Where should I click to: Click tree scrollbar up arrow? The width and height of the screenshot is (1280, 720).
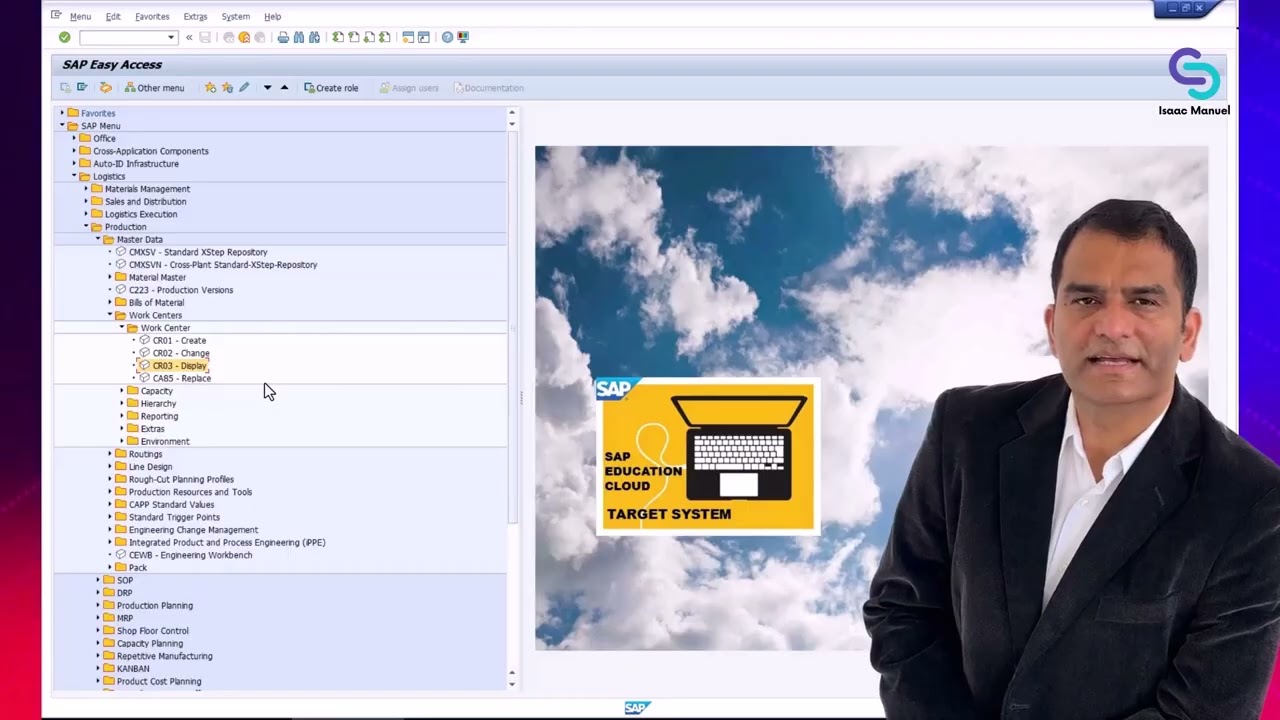[512, 113]
